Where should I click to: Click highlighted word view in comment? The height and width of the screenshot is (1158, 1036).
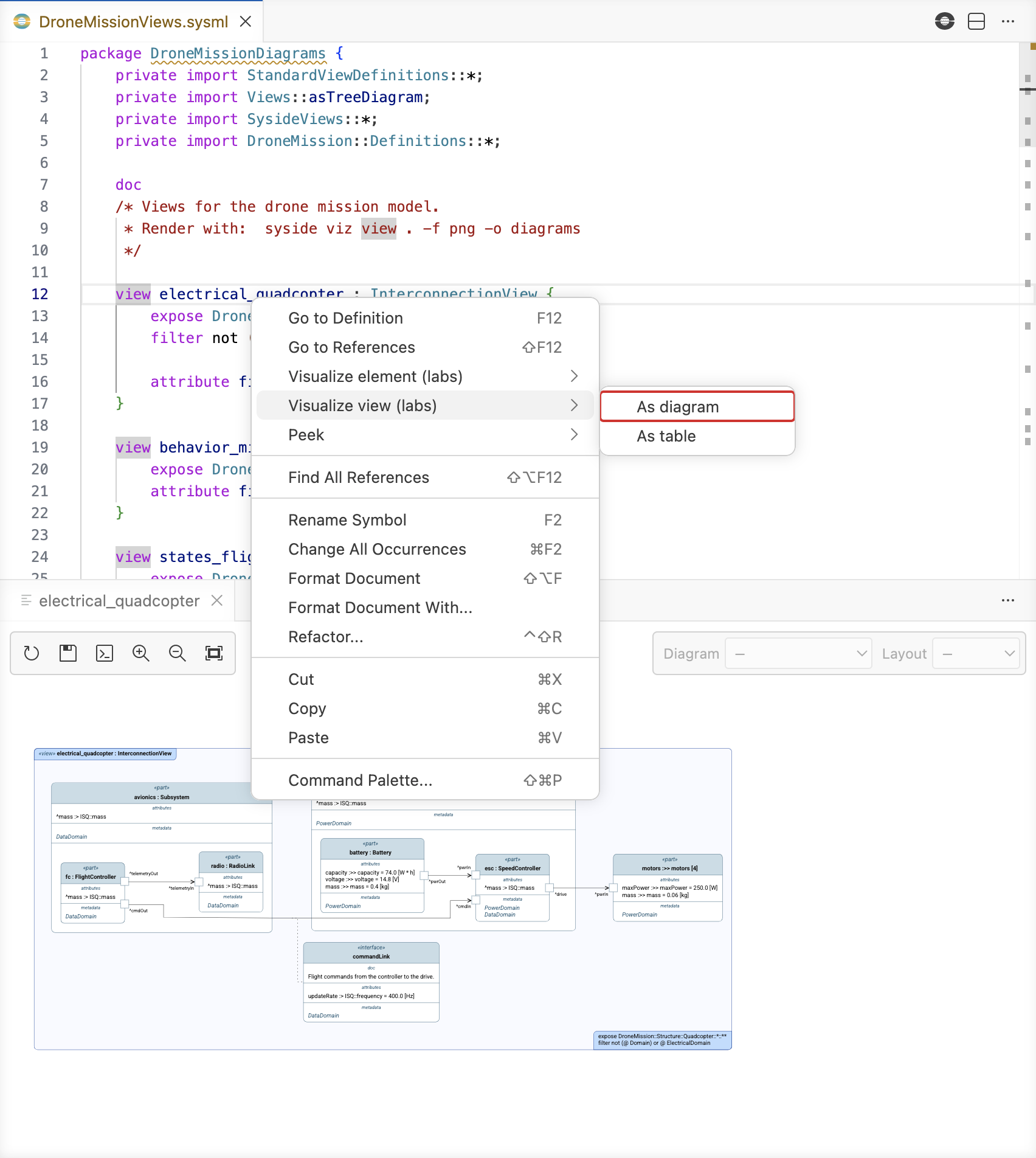click(x=378, y=229)
